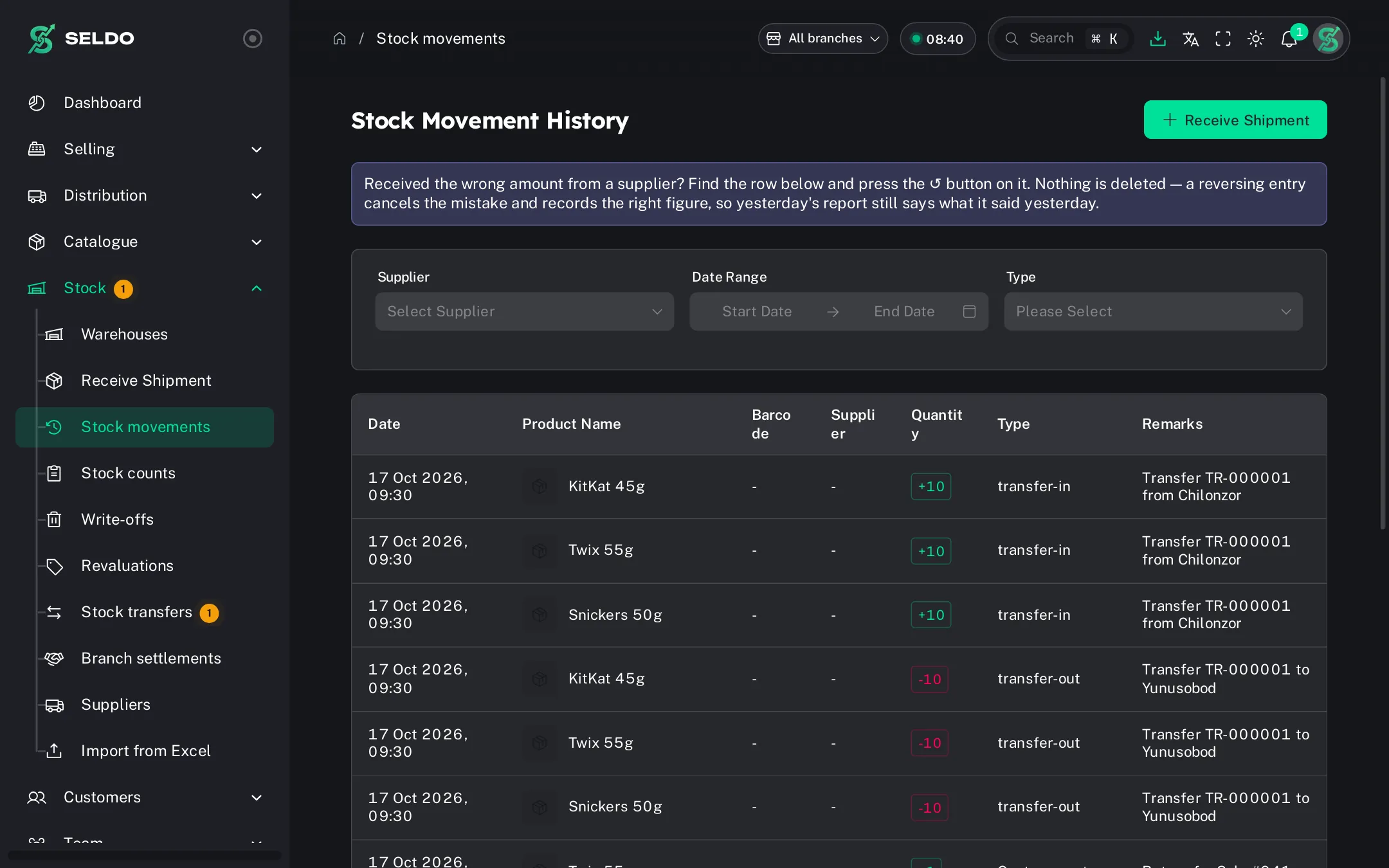The image size is (1389, 868).
Task: Click the Start Date field
Action: [x=757, y=312]
